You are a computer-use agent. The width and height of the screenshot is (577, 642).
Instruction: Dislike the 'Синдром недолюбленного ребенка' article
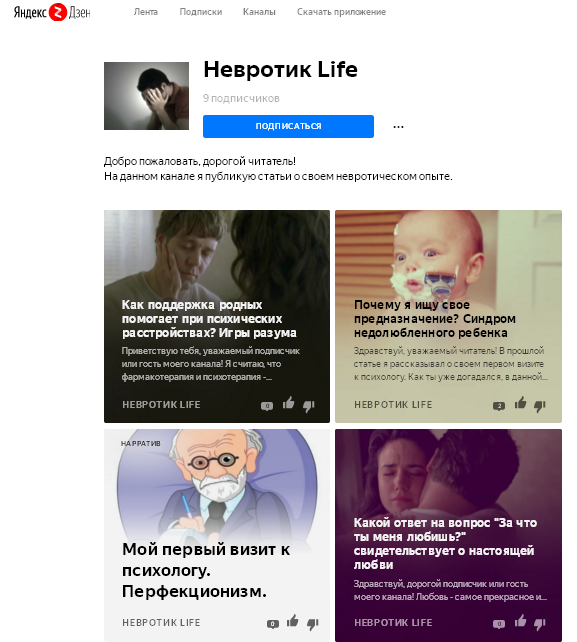[540, 406]
